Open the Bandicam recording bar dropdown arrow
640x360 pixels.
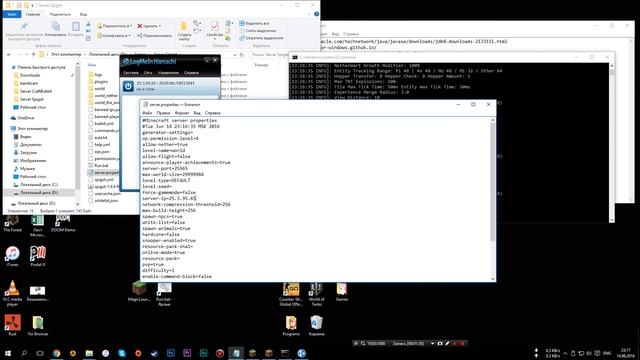tap(432, 344)
